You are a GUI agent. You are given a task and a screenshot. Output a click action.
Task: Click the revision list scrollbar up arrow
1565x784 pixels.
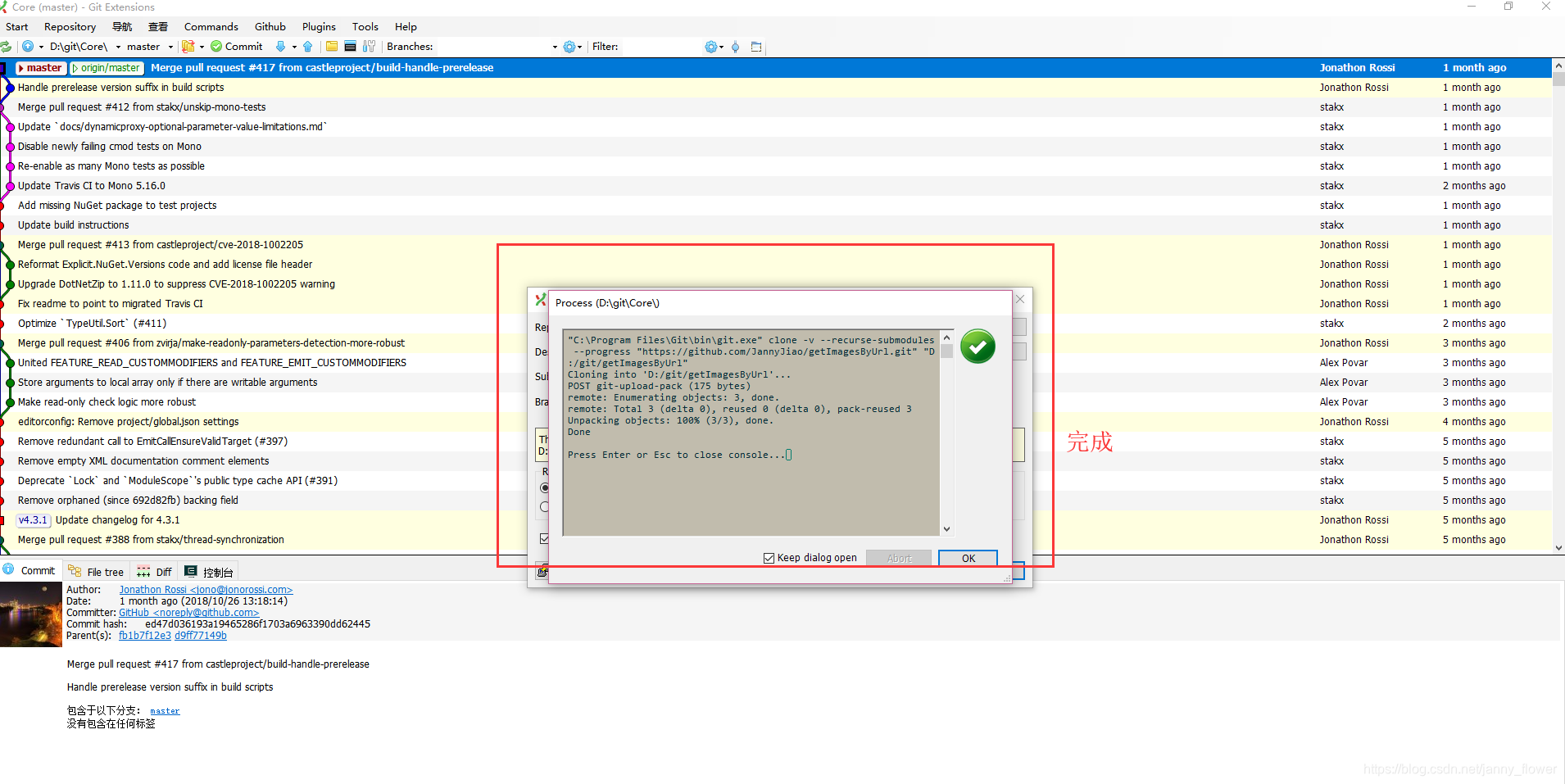1558,64
